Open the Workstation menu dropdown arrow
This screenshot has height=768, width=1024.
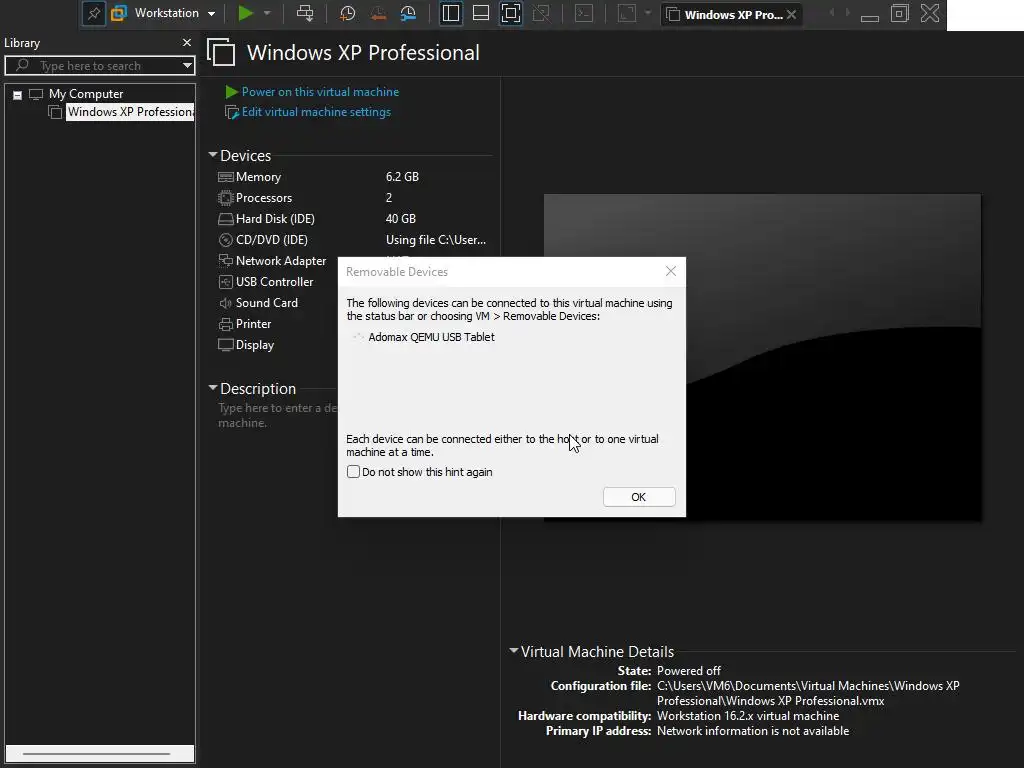pos(212,14)
